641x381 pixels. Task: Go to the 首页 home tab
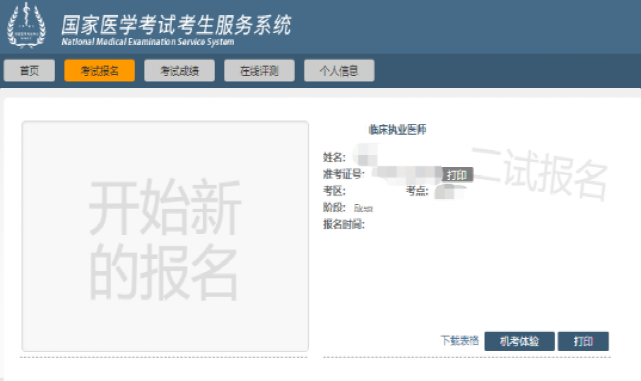click(x=29, y=71)
